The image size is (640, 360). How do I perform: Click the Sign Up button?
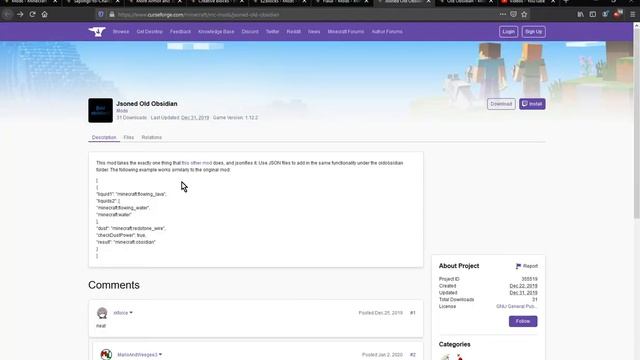[x=533, y=31]
